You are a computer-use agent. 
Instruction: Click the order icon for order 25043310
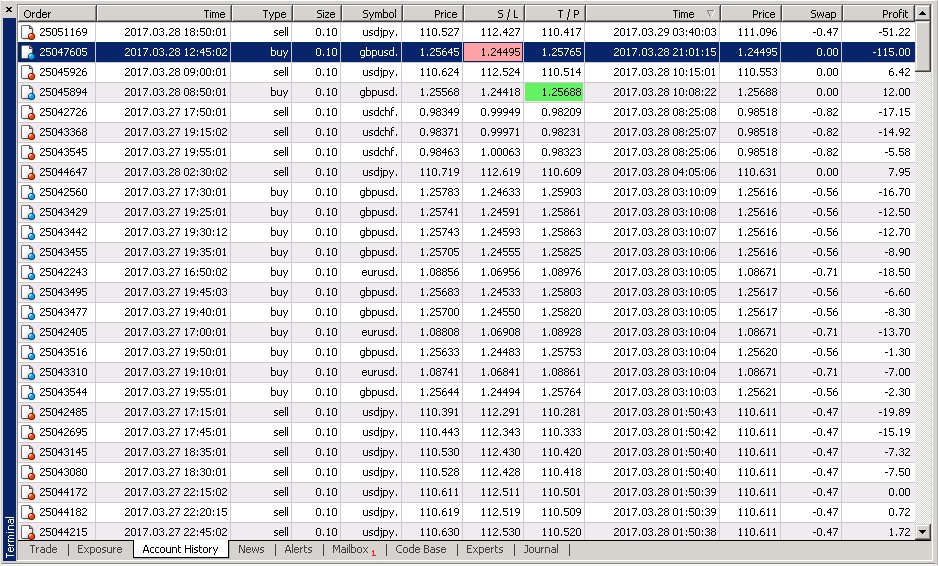28,372
